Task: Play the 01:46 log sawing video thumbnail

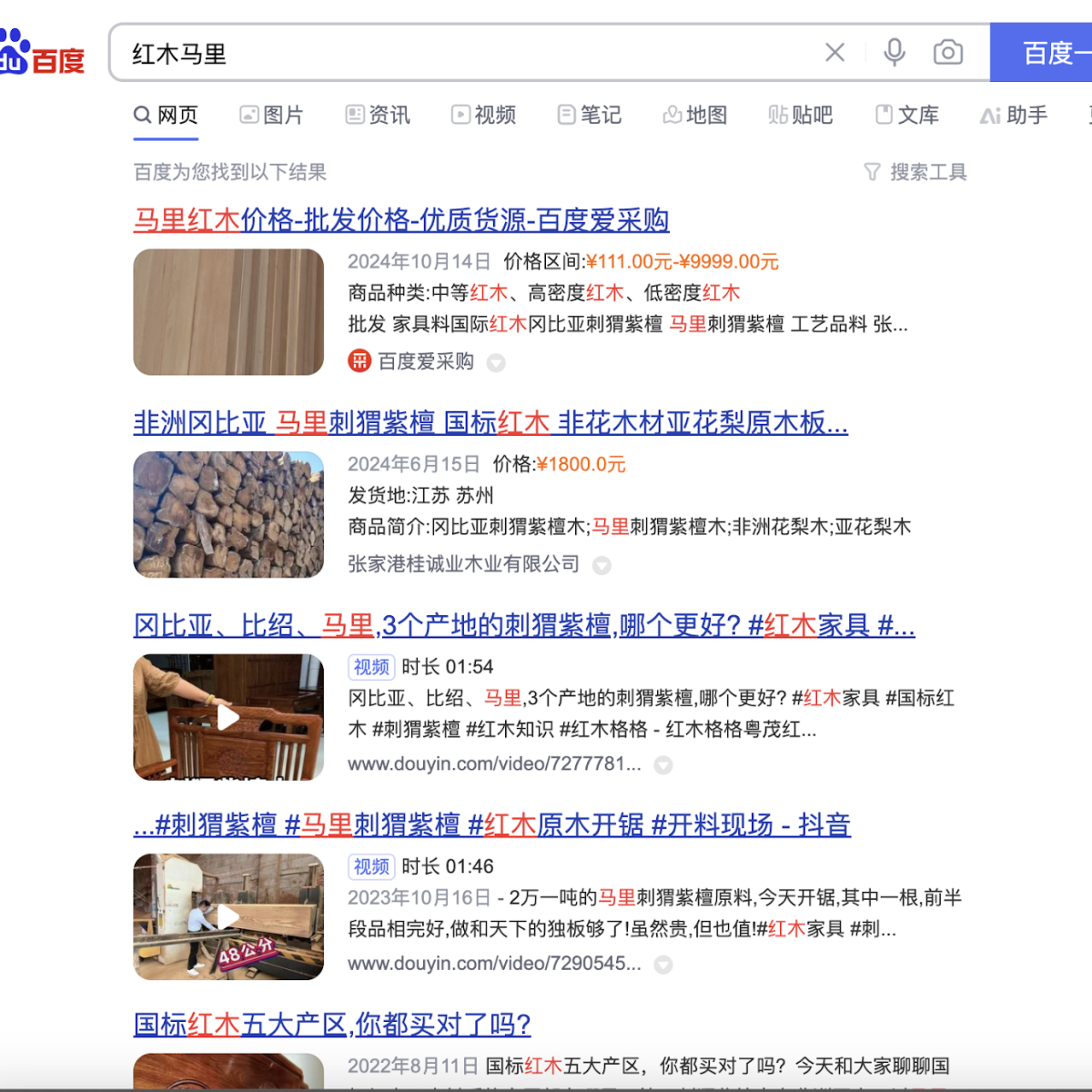Action: (228, 917)
